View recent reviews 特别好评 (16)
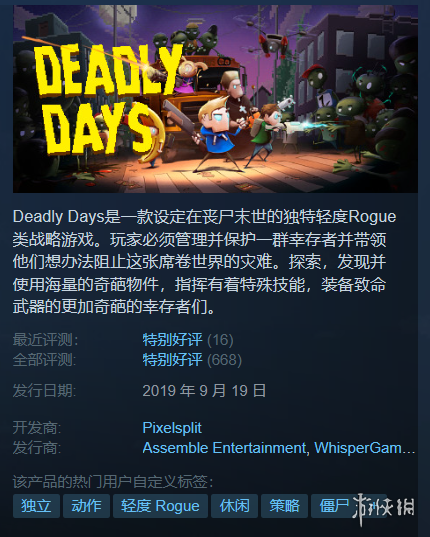Screen dimensions: 430x537 pos(188,340)
